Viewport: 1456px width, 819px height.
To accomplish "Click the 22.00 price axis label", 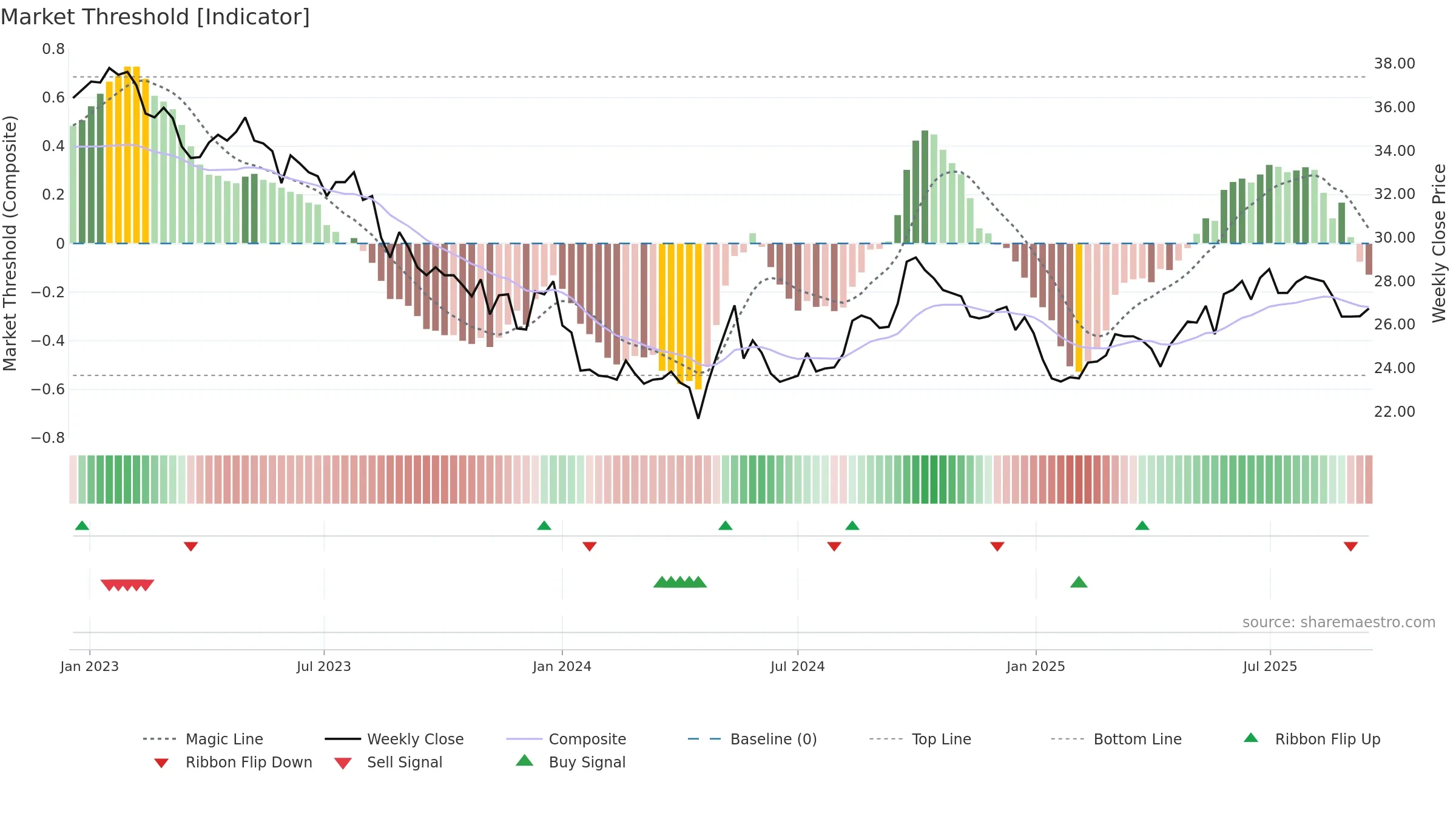I will [x=1395, y=412].
